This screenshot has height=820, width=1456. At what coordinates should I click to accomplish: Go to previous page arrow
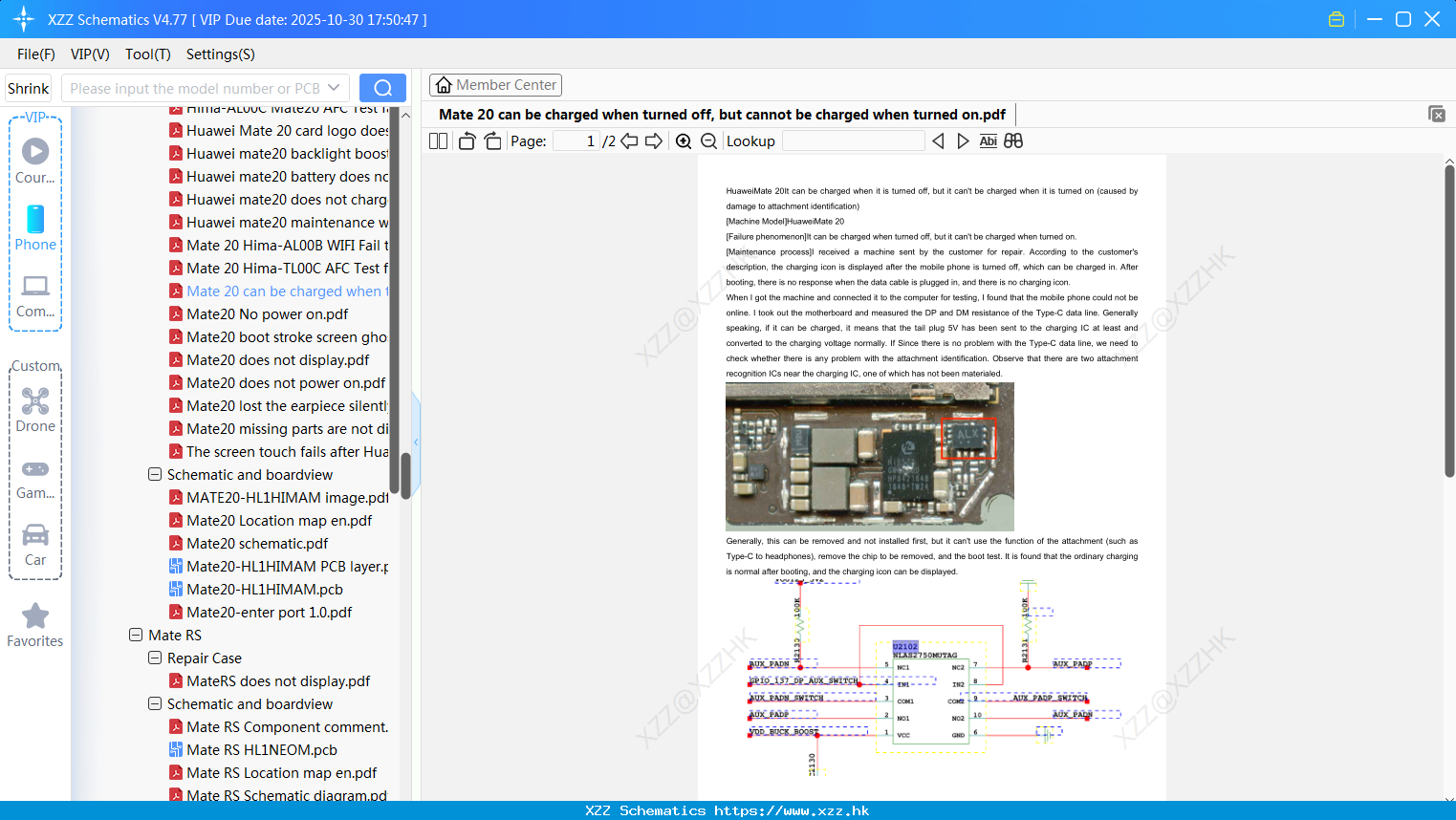pyautogui.click(x=629, y=141)
